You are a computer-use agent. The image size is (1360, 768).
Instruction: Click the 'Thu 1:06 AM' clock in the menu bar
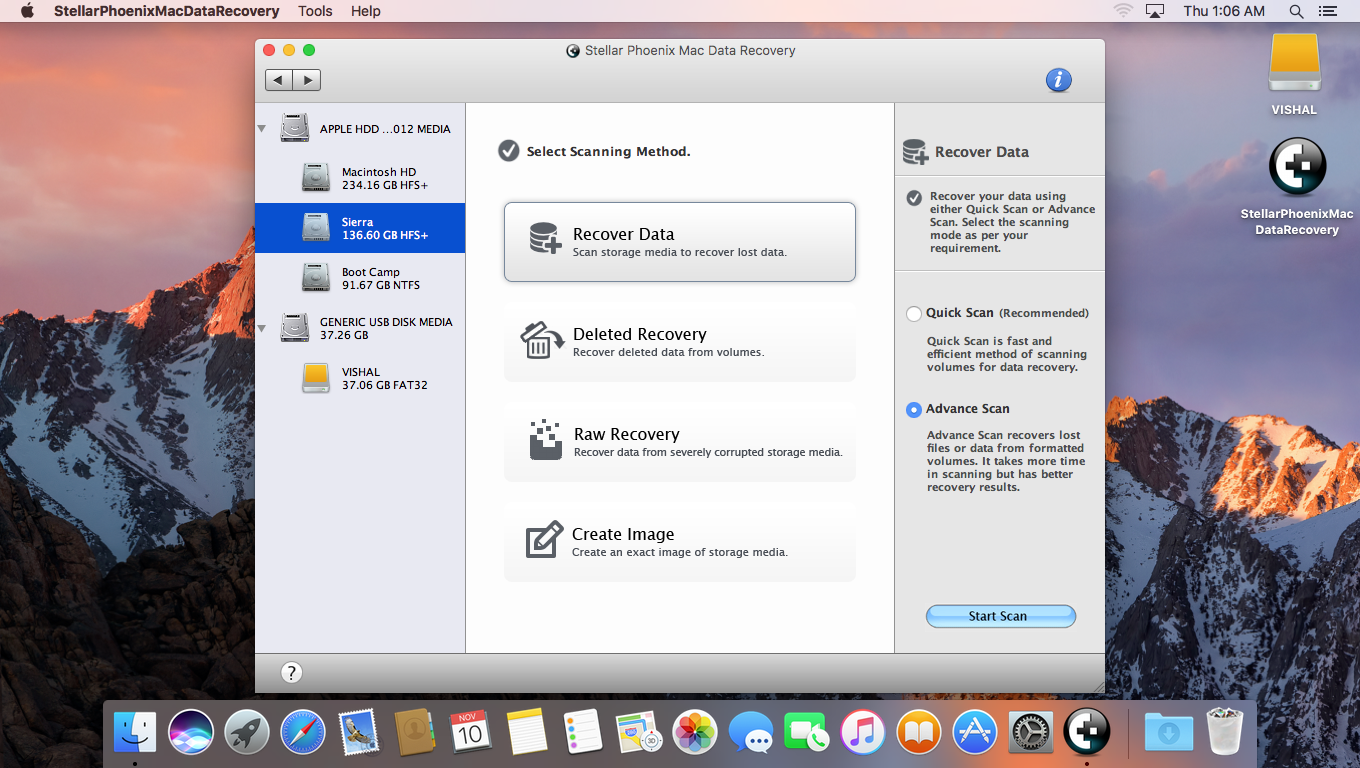coord(1224,11)
